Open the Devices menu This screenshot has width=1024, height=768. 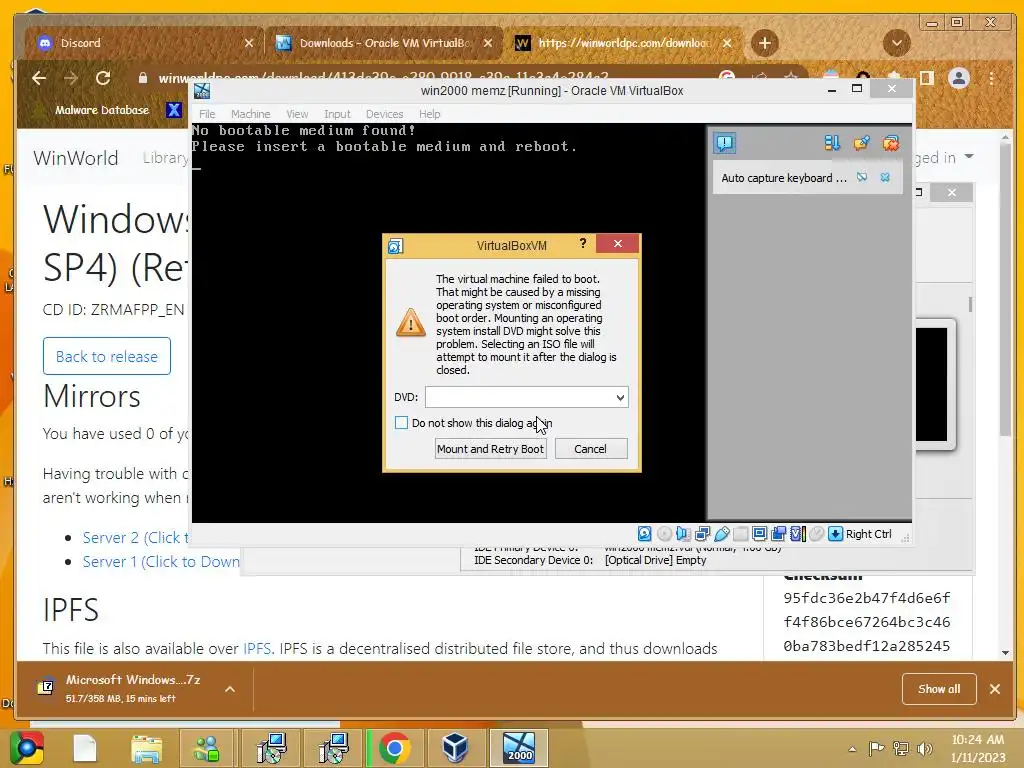(x=384, y=114)
